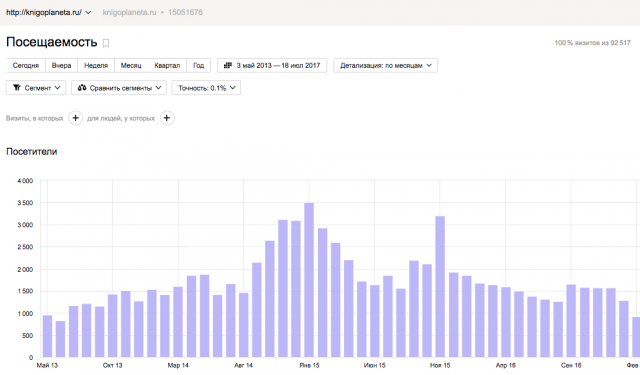This screenshot has width=640, height=375.
Task: Switch to the Месяц period
Action: 131,65
